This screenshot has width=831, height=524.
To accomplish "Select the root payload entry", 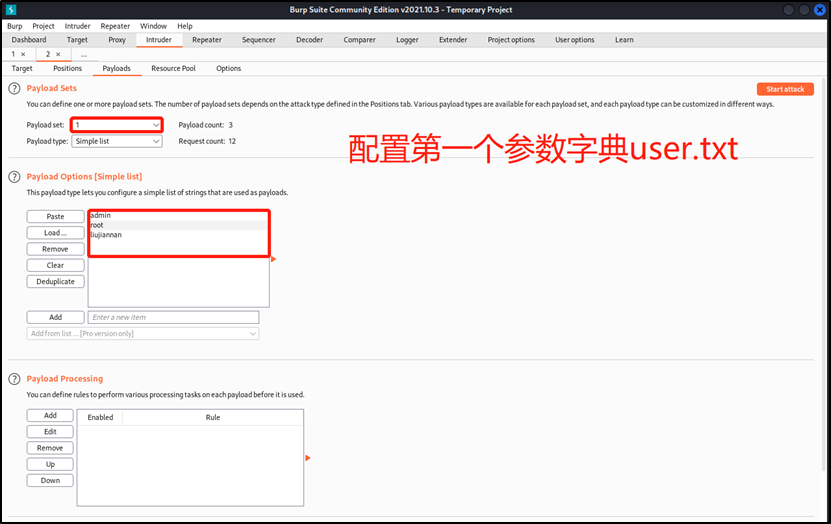I will pos(178,225).
